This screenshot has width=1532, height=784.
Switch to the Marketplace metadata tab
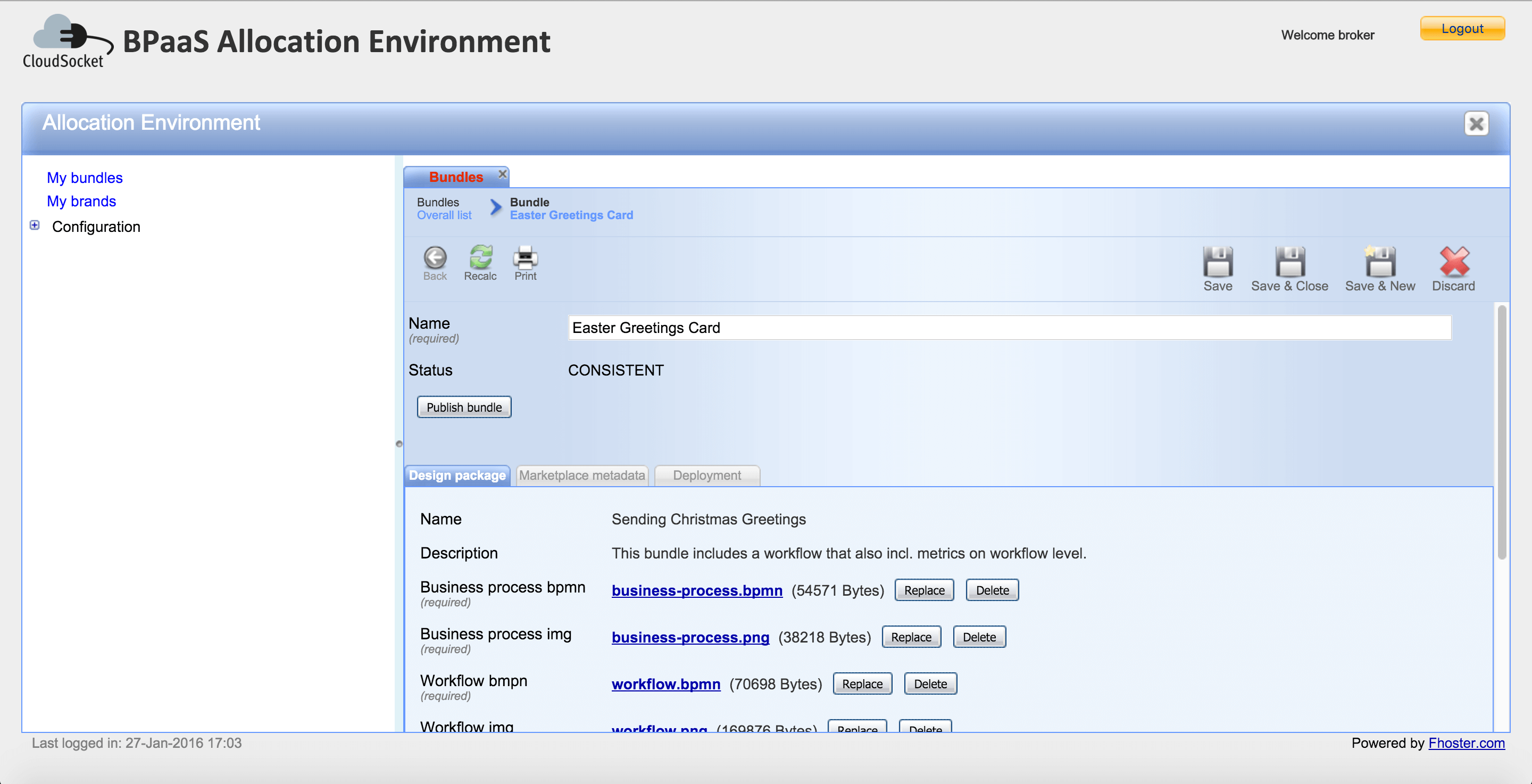tap(581, 476)
